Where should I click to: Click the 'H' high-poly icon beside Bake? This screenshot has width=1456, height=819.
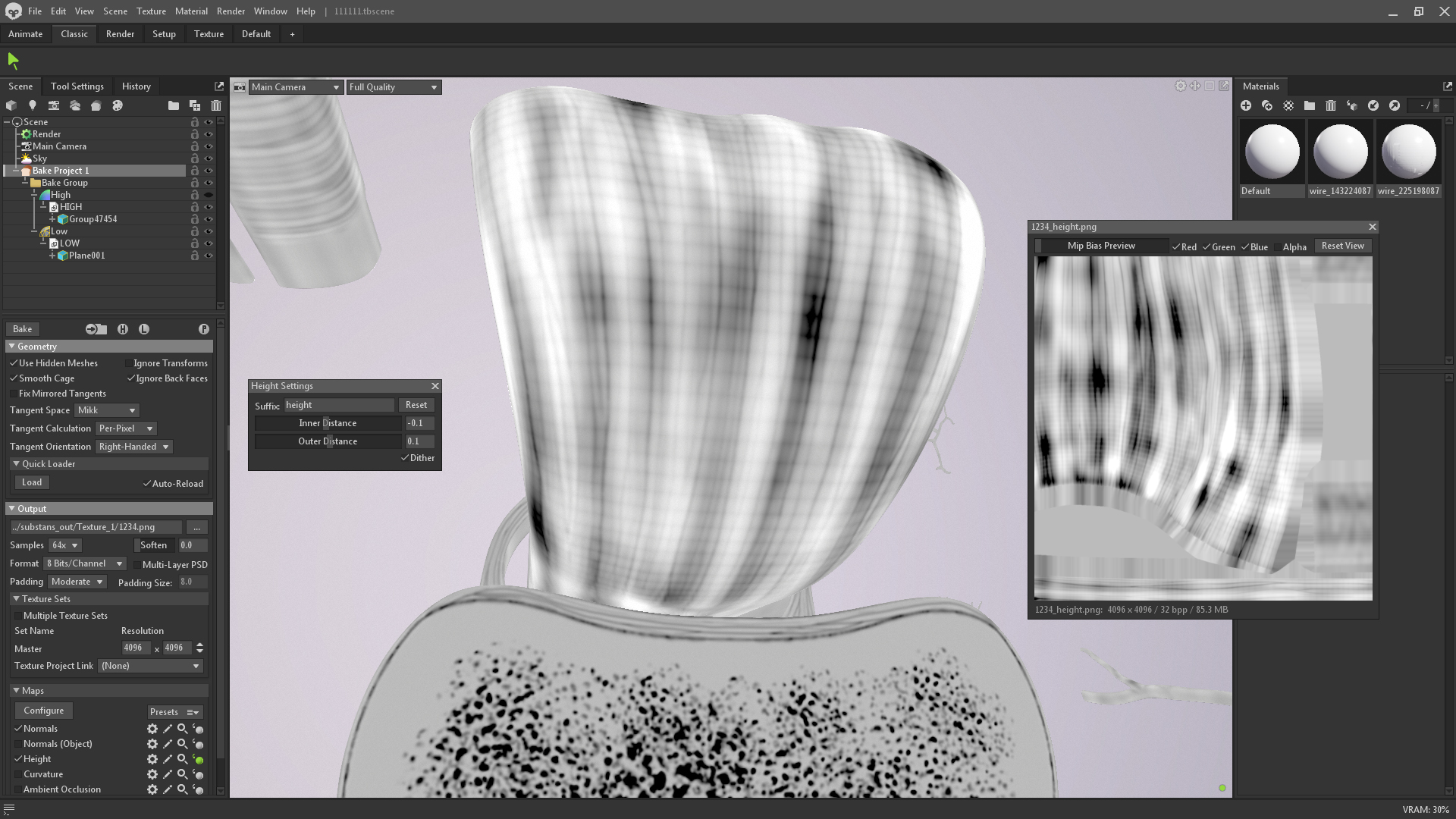122,328
